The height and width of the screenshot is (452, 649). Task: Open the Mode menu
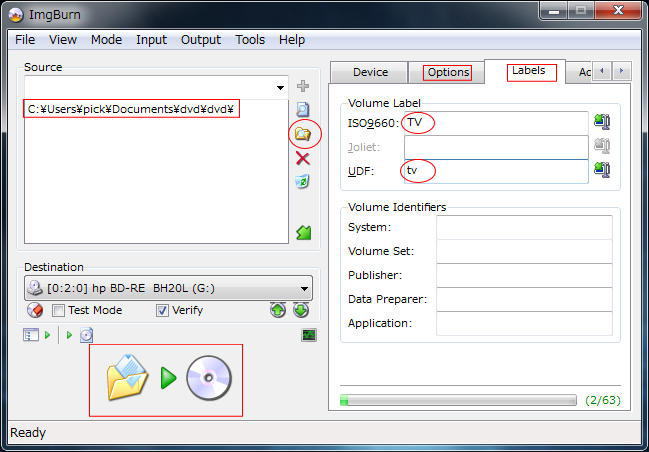[106, 40]
